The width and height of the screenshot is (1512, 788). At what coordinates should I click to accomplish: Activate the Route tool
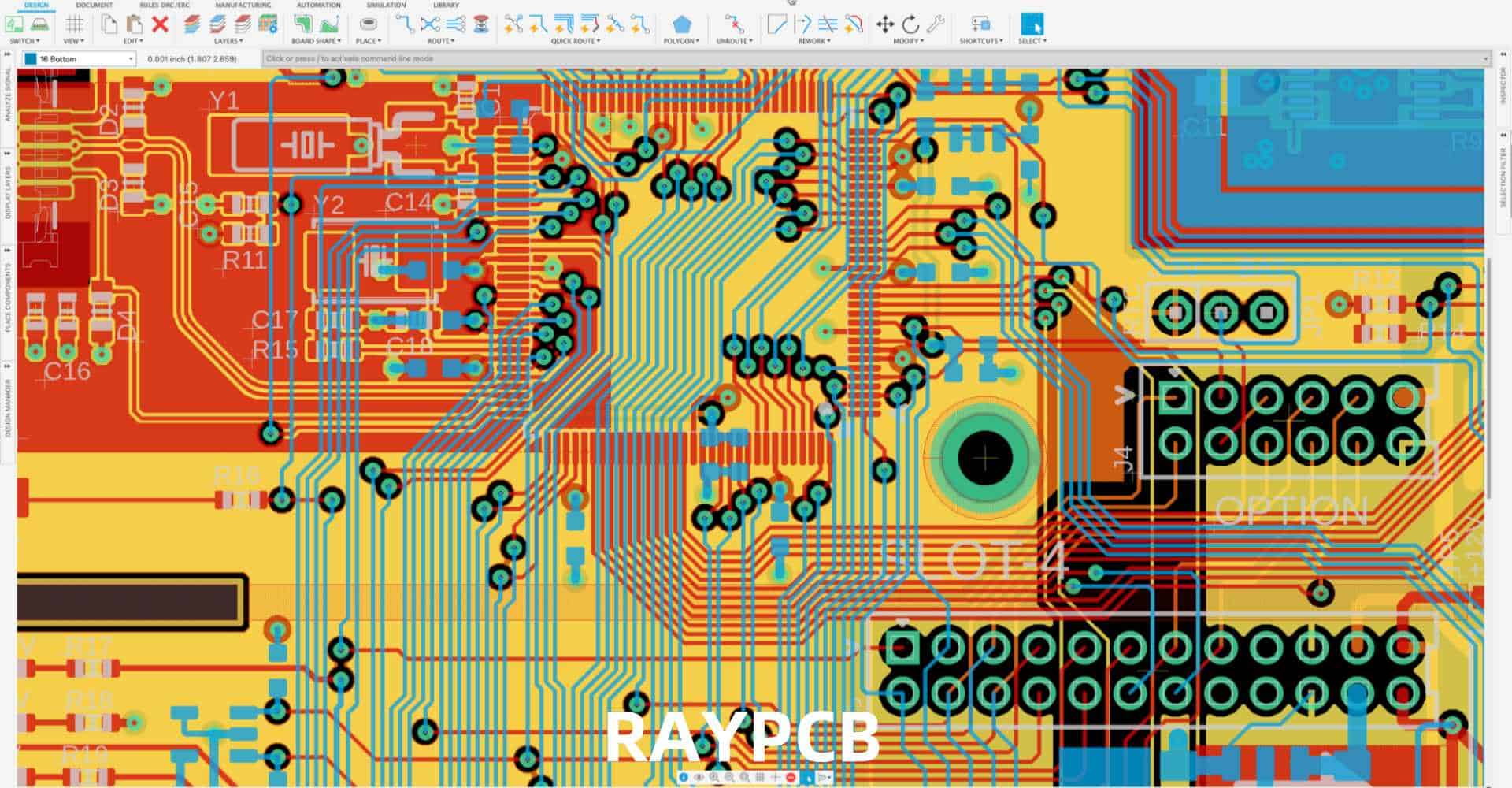click(403, 23)
